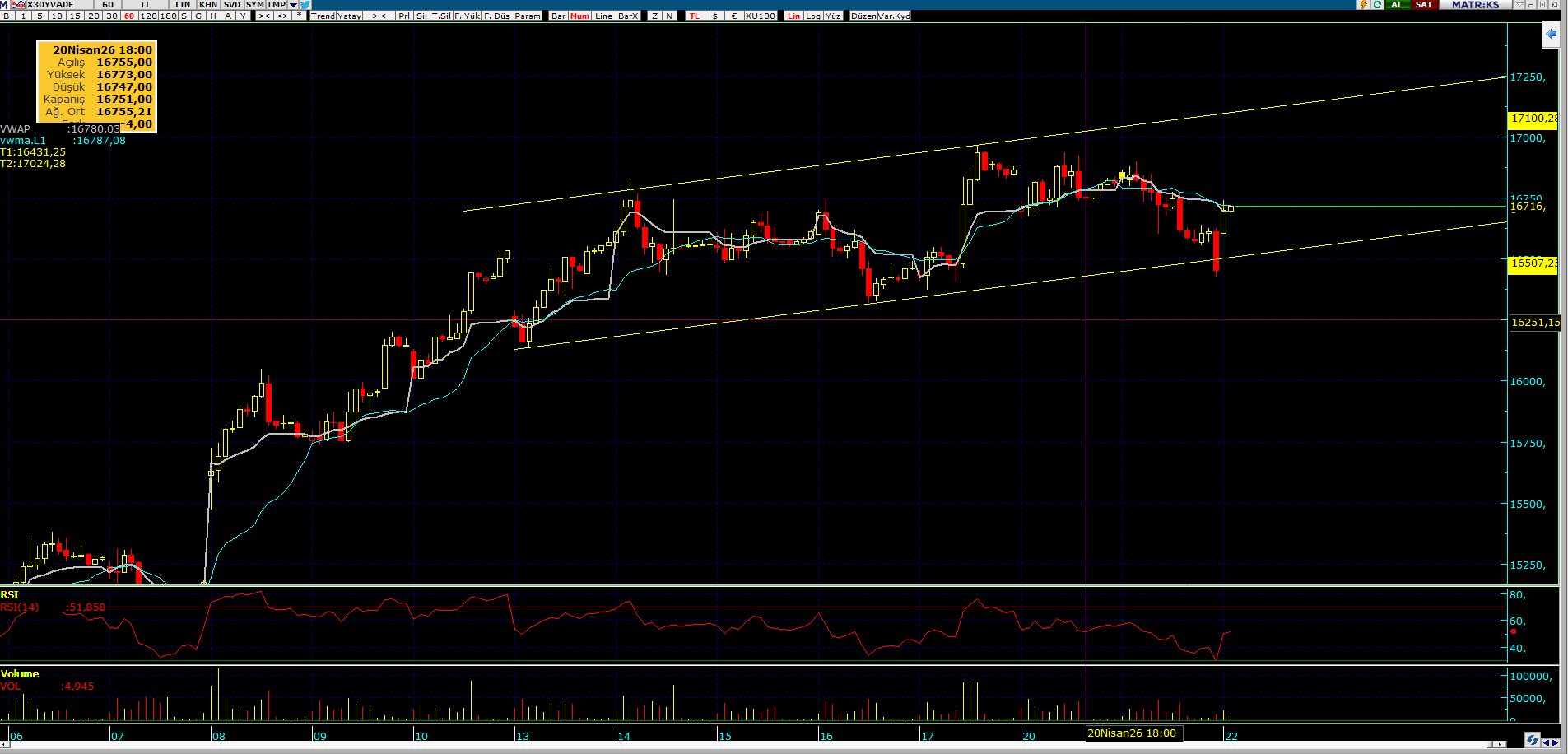Screen dimensions: 1568x754
Task: Click the lightning bolt quick-order icon
Action: click(x=1363, y=5)
